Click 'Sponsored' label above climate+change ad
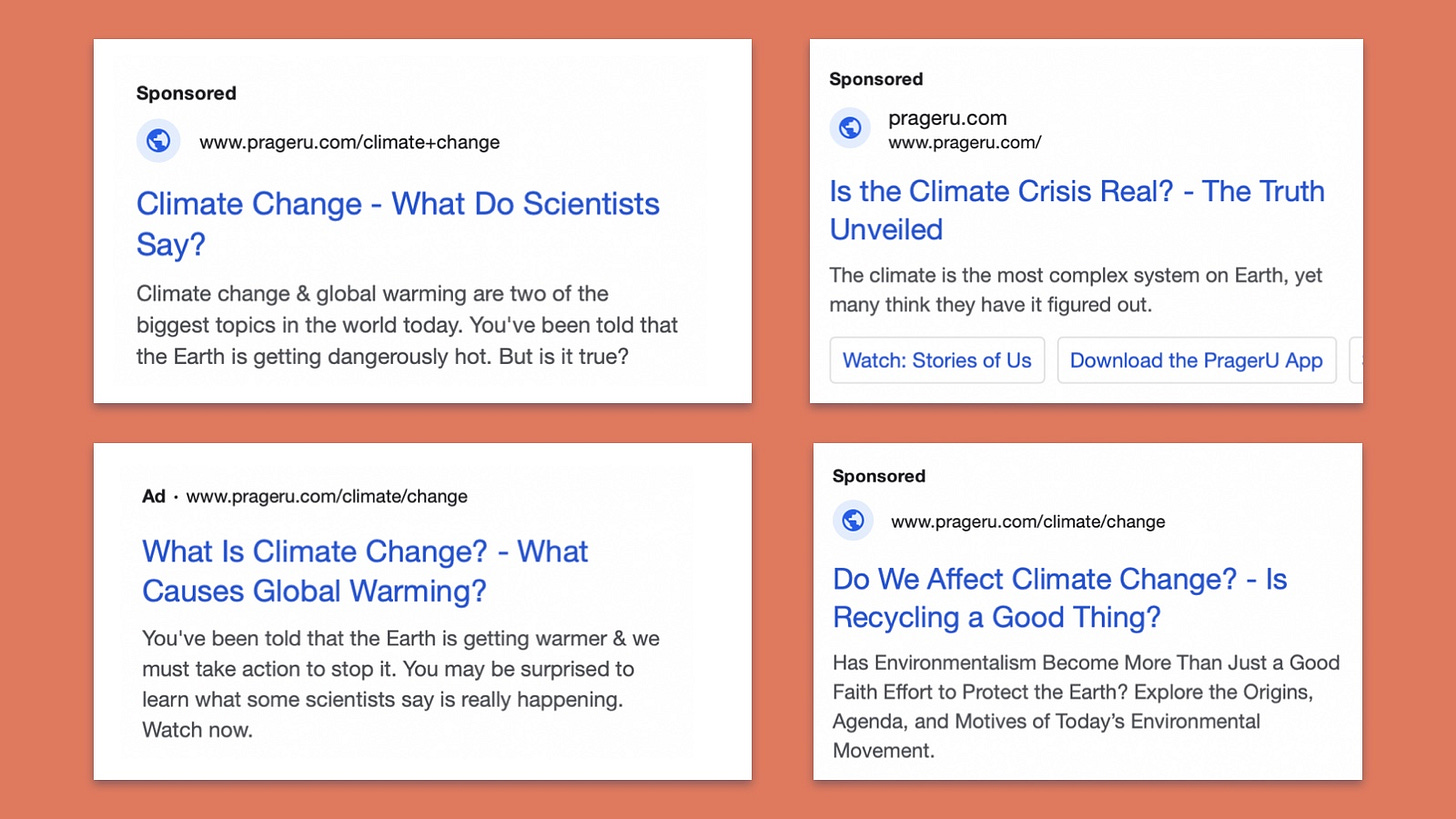Image resolution: width=1456 pixels, height=819 pixels. [x=186, y=93]
